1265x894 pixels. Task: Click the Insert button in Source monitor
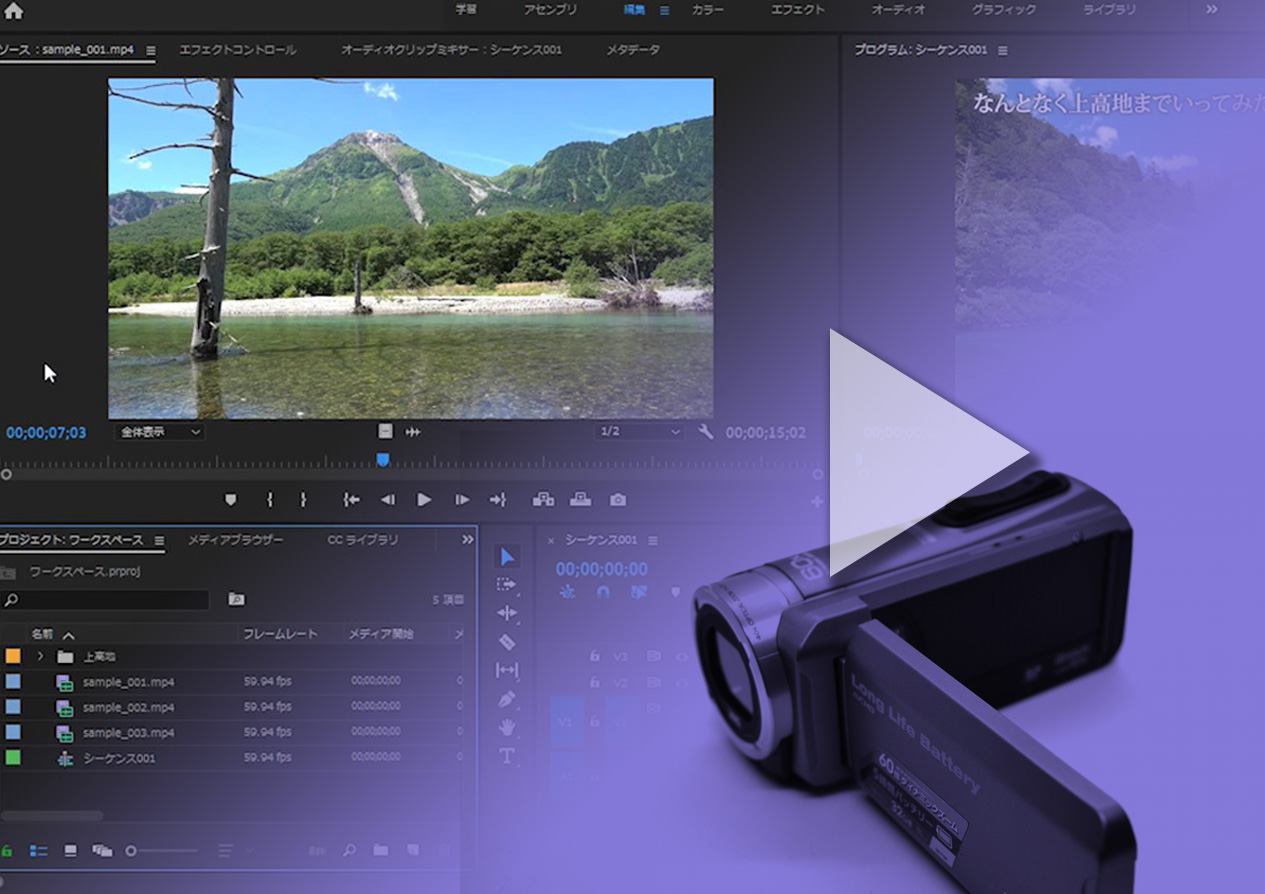coord(543,500)
